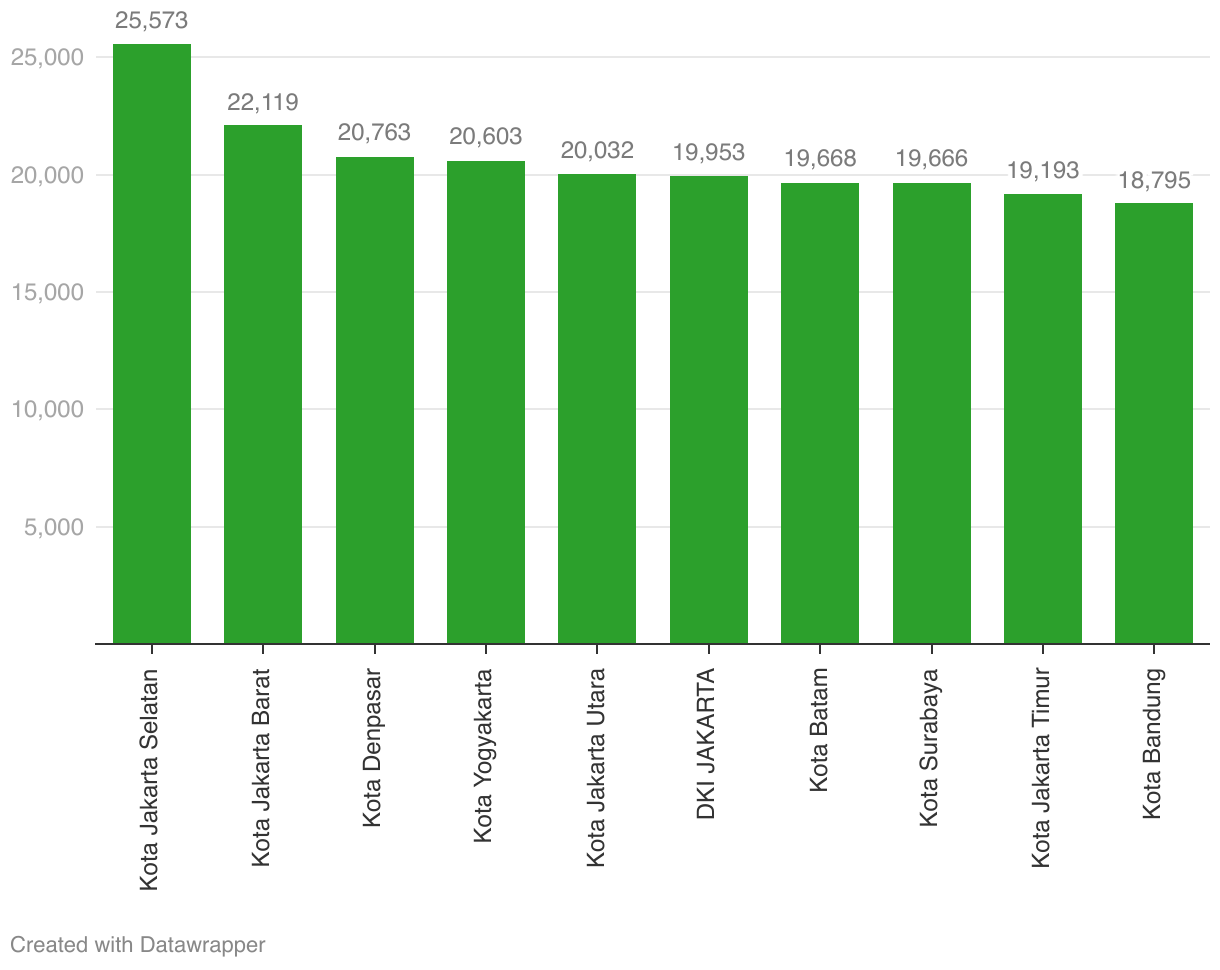This screenshot has width=1220, height=970.
Task: Click the Created with Datawrapper text
Action: point(138,944)
